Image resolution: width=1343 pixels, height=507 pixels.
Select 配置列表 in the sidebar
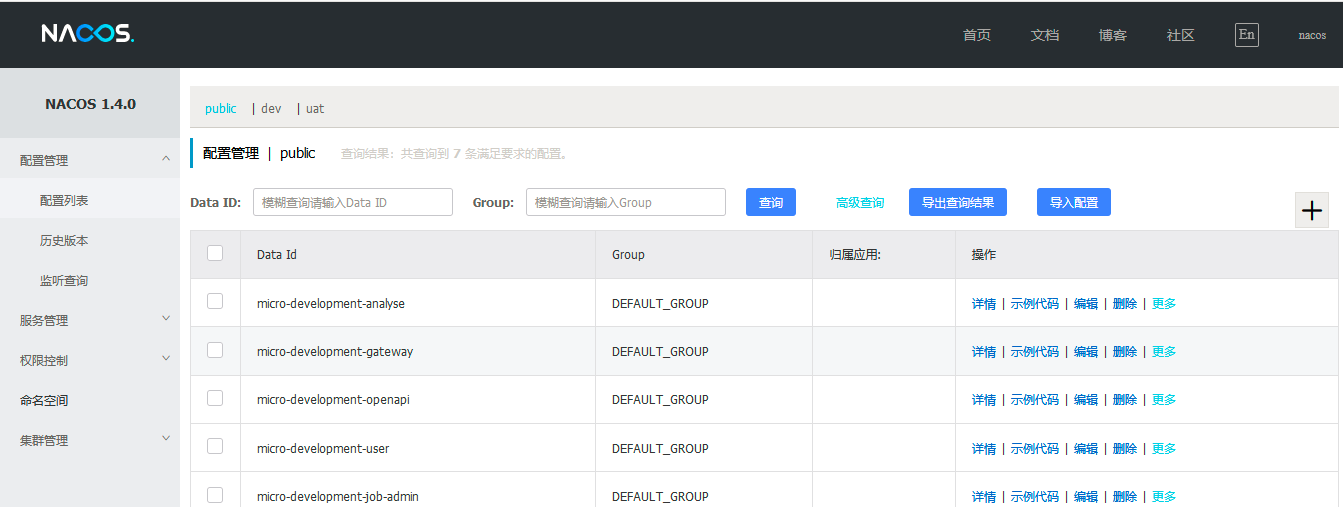(90, 200)
